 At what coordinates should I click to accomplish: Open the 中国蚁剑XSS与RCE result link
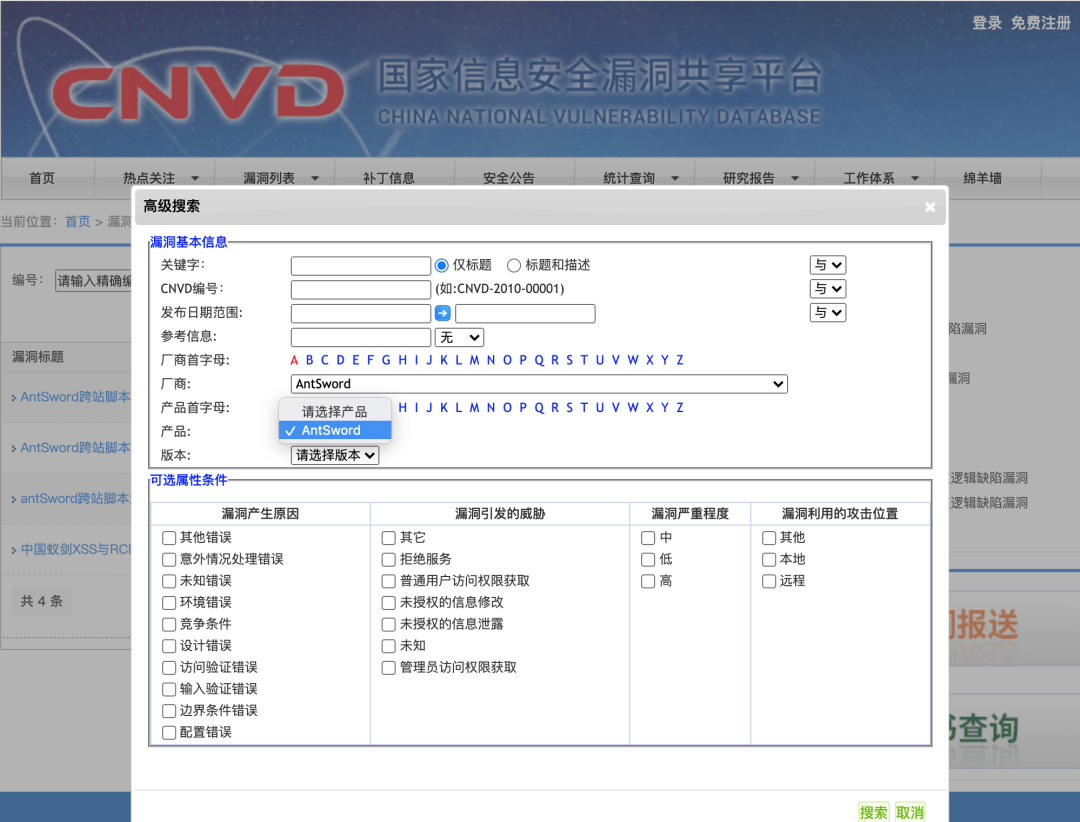pos(76,549)
